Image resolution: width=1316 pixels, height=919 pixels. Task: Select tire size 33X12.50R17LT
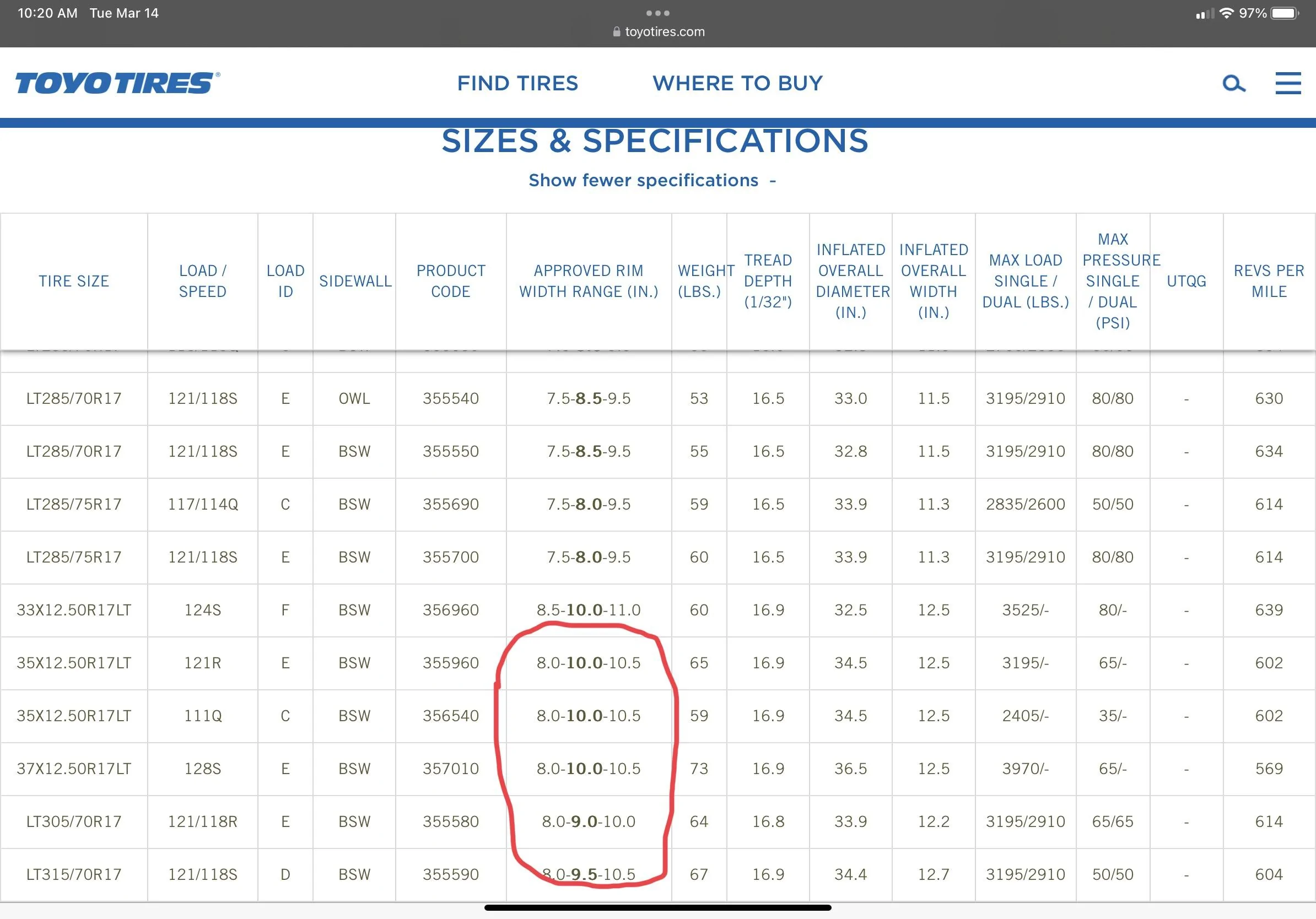coord(74,610)
